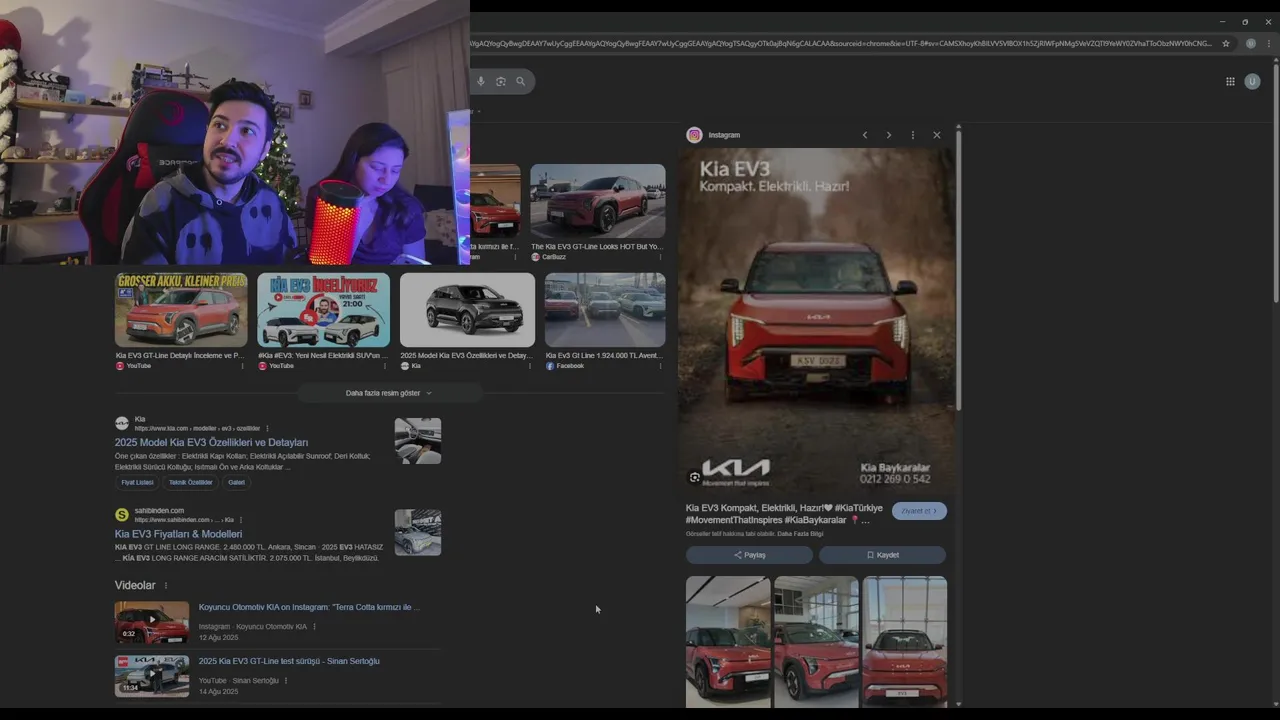Open the sahibinden.com result side thumbnail
The height and width of the screenshot is (720, 1280).
coord(418,533)
